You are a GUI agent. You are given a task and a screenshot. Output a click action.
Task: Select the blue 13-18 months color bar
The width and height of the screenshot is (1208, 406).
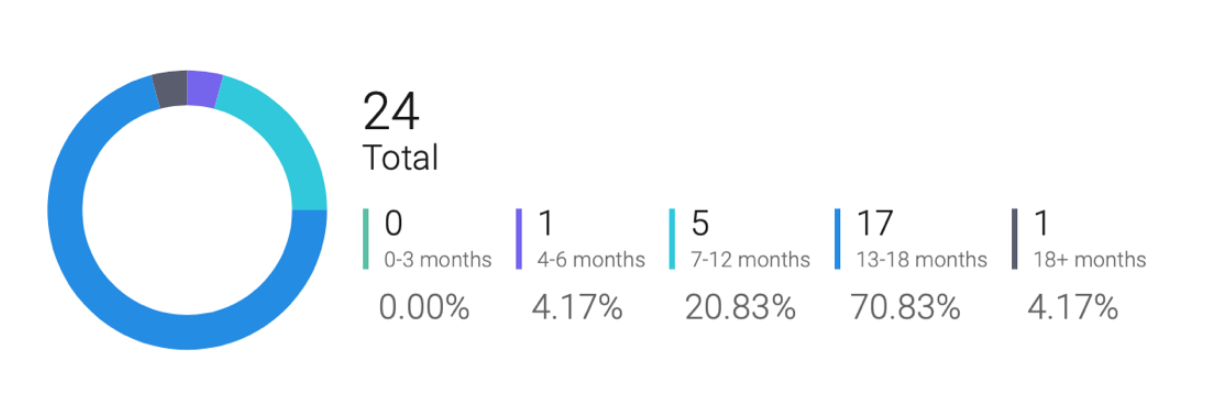838,239
